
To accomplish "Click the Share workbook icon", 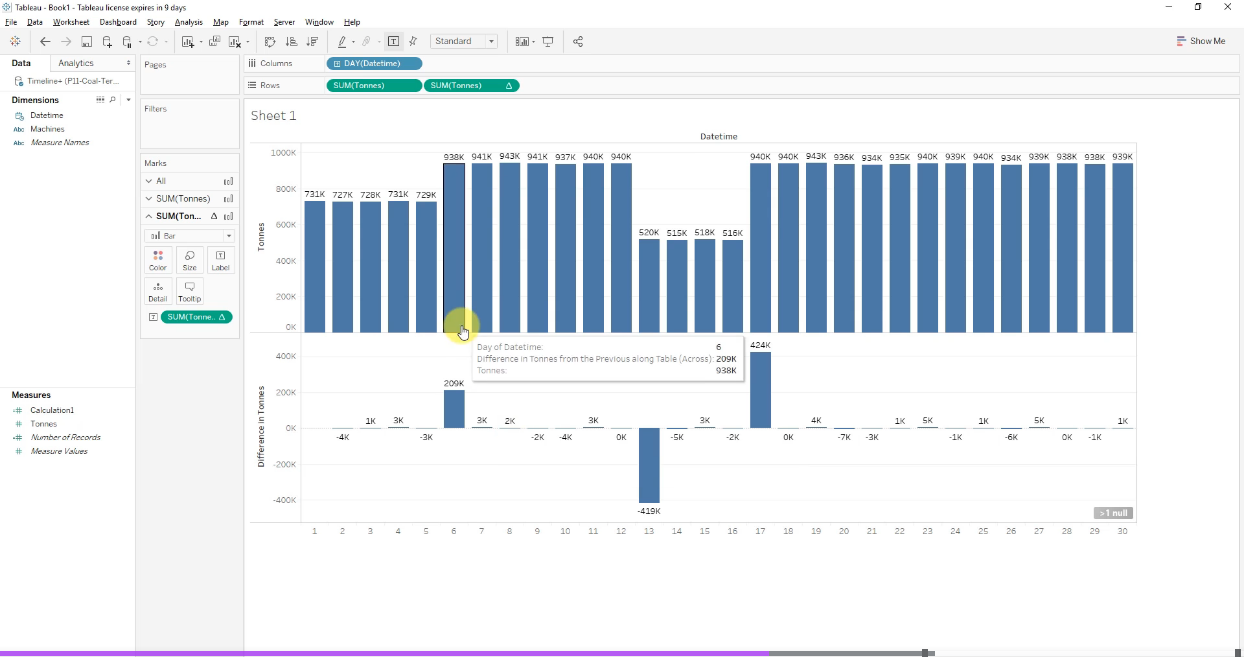I will [578, 42].
